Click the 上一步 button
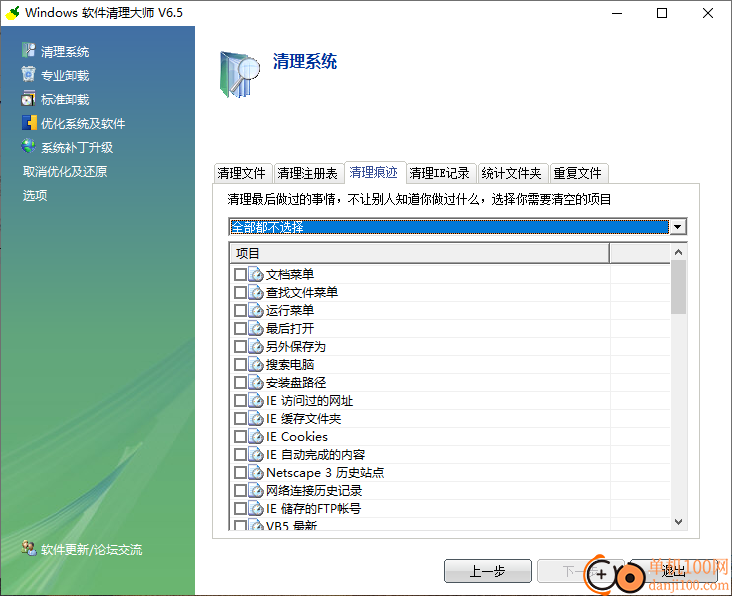Image resolution: width=732 pixels, height=596 pixels. point(487,571)
